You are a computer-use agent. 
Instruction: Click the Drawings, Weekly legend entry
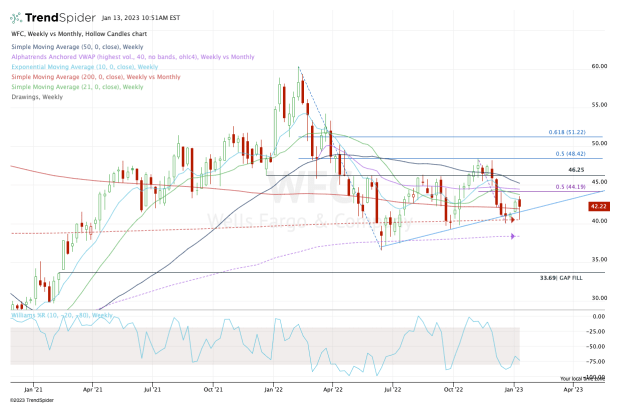pyautogui.click(x=37, y=97)
